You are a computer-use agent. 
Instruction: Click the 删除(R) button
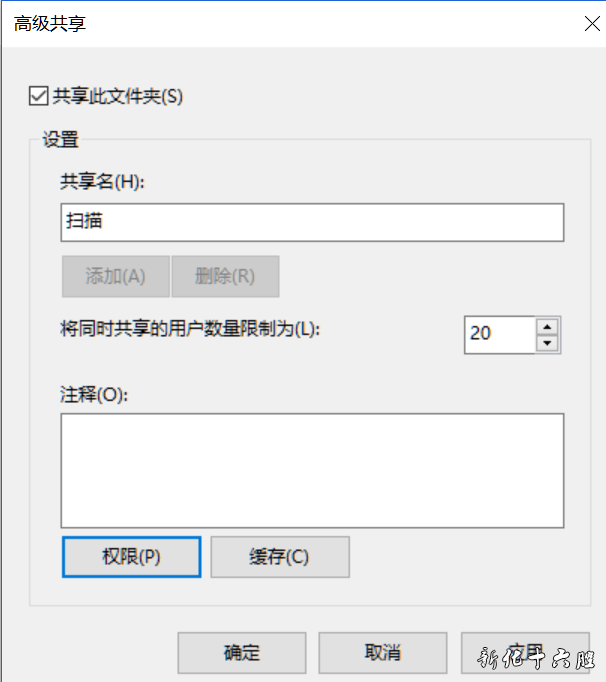(x=225, y=276)
